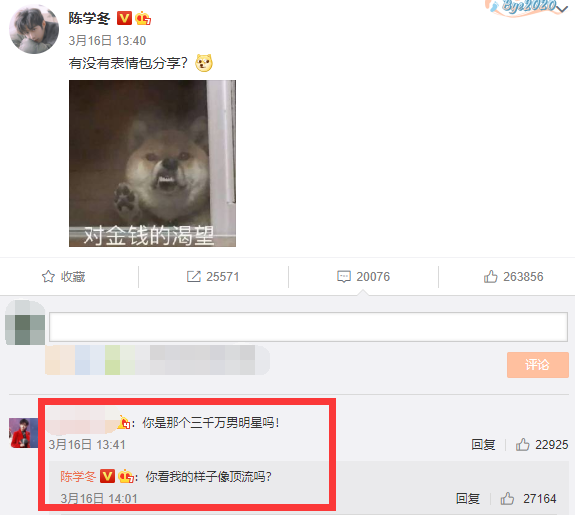Click the orange 评论 submit button
The width and height of the screenshot is (575, 515).
538,365
